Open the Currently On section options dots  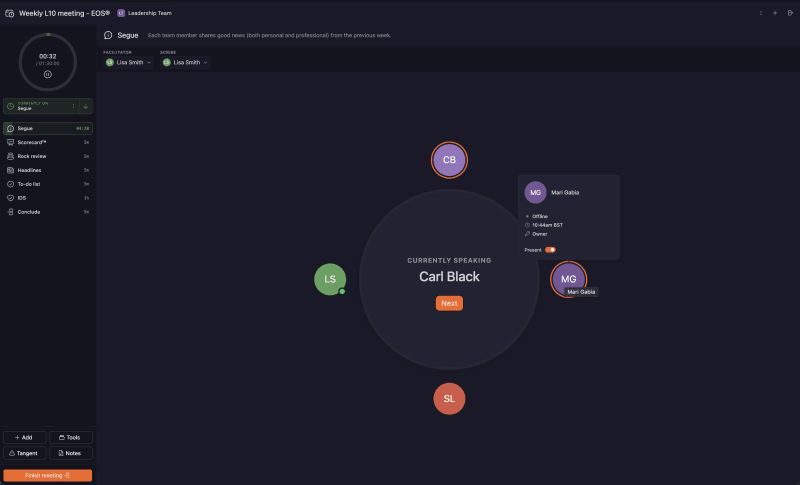(x=73, y=106)
